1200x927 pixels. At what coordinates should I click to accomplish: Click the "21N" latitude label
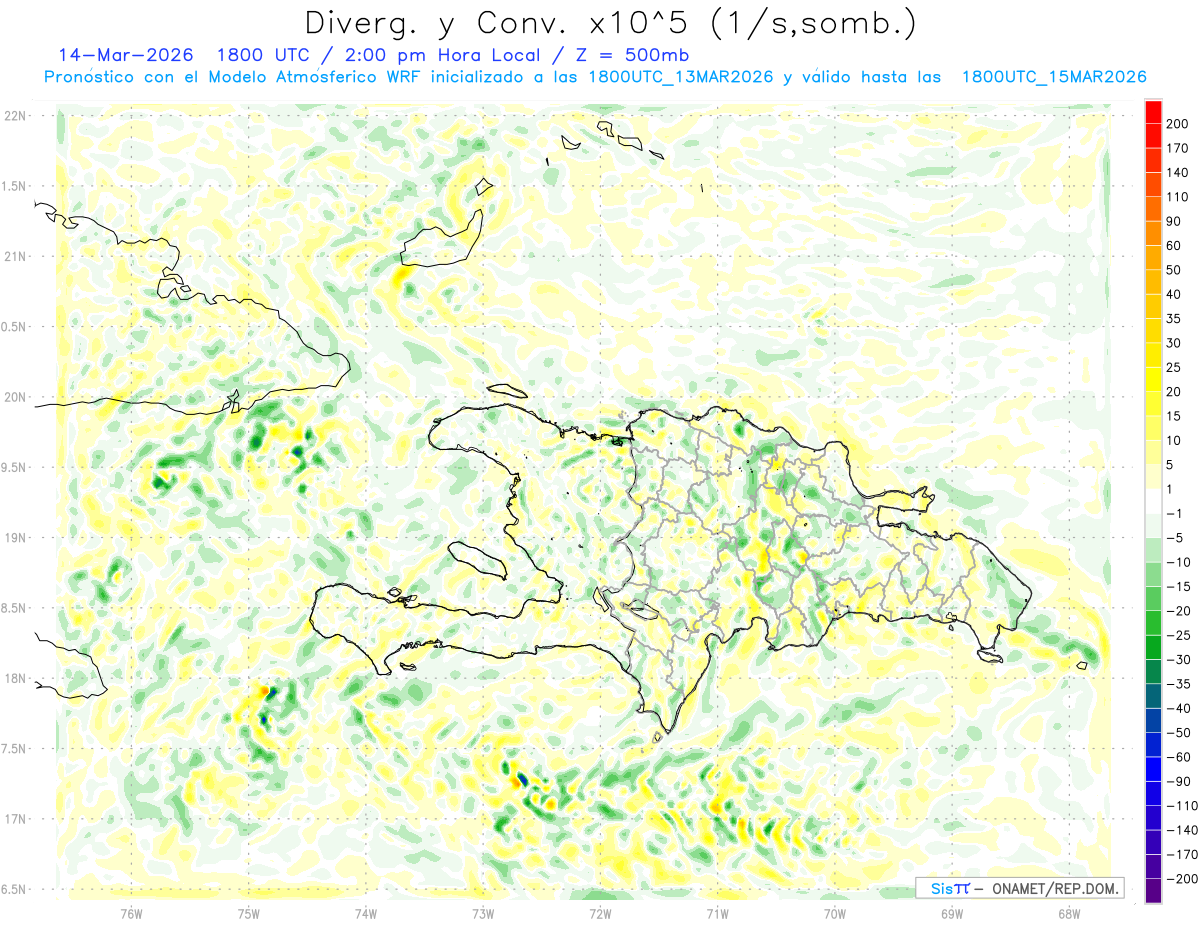(15, 256)
